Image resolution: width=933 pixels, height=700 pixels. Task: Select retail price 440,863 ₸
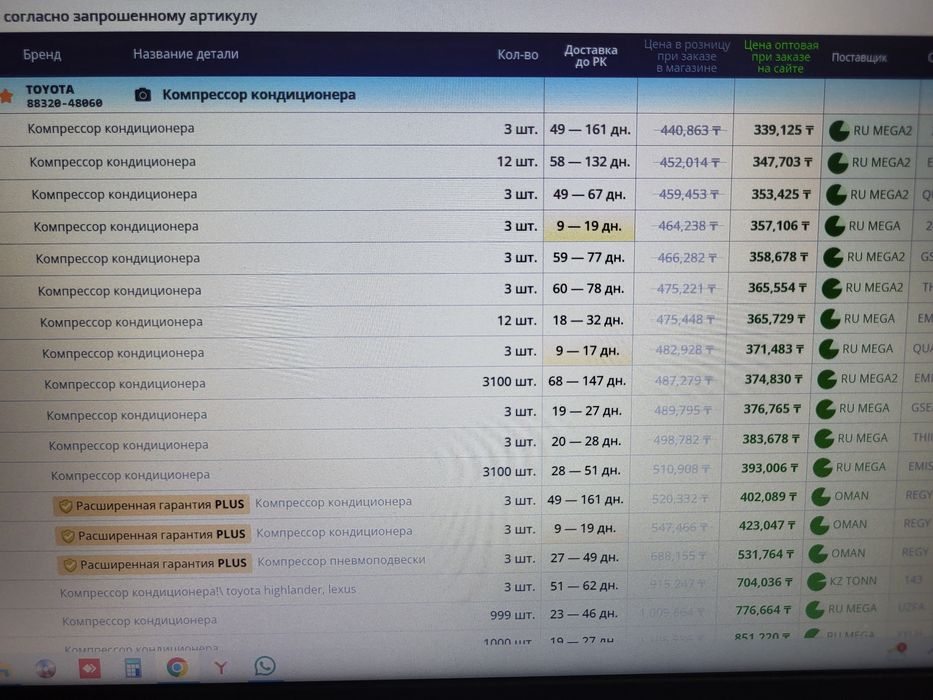click(x=690, y=130)
